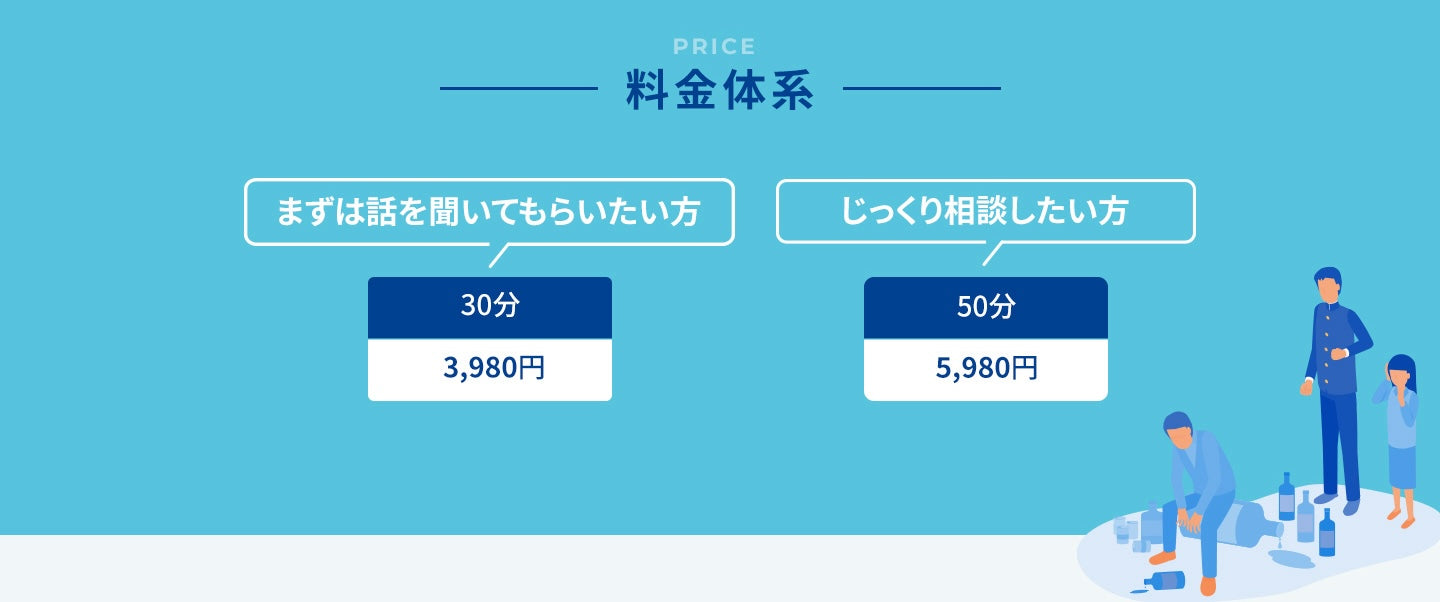Click the horizontal line right of 料金体系
1440x602 pixels.
[921, 89]
